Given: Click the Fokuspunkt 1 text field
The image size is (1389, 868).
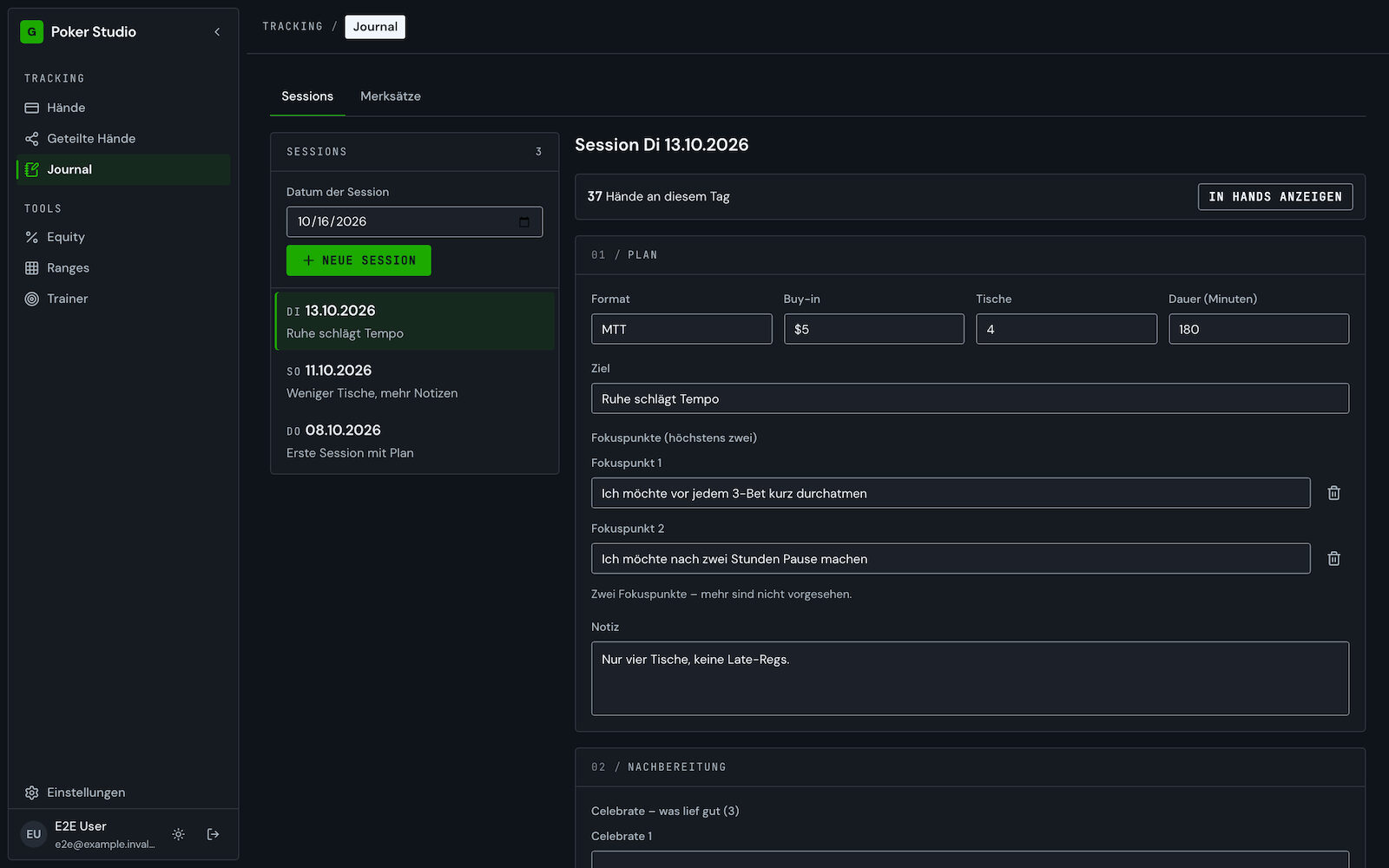Looking at the screenshot, I should (951, 493).
